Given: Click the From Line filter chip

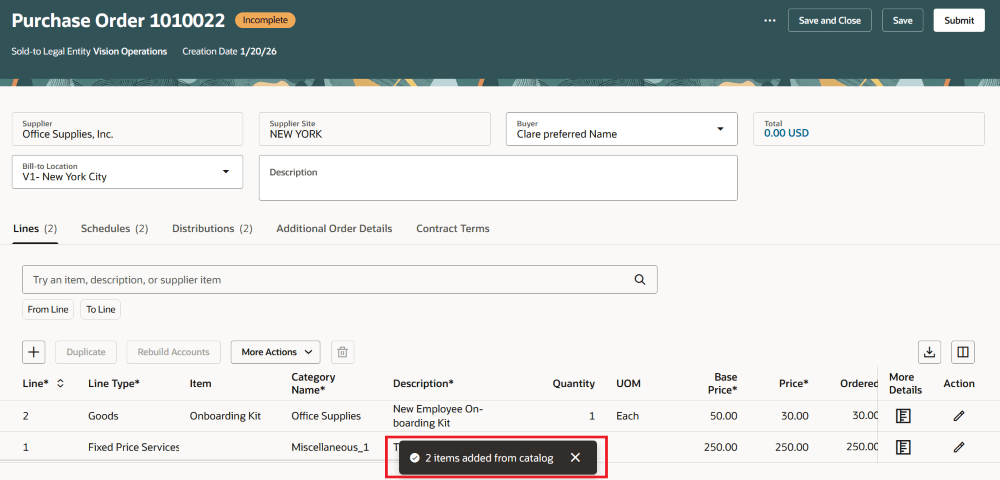Looking at the screenshot, I should pos(48,309).
